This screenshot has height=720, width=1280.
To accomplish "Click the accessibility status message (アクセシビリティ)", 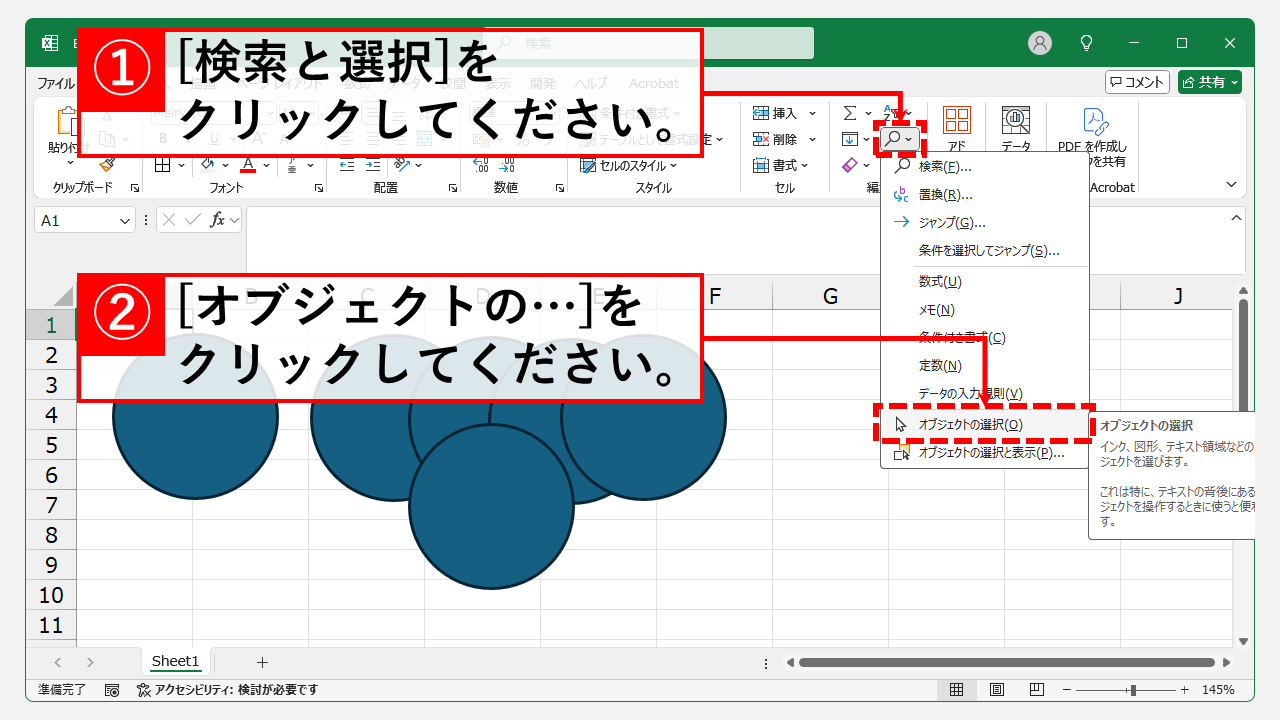I will point(227,690).
